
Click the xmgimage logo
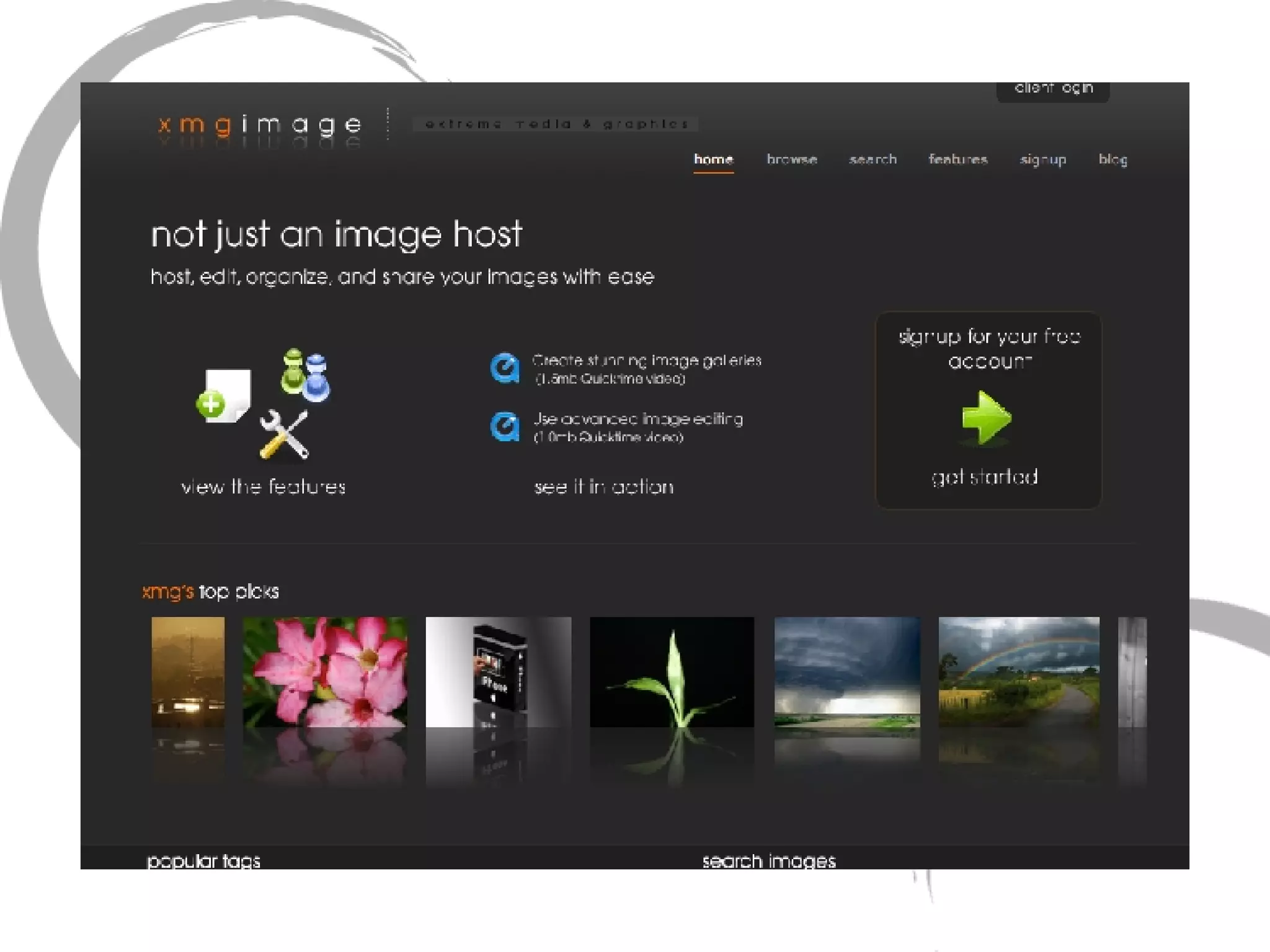tap(260, 125)
